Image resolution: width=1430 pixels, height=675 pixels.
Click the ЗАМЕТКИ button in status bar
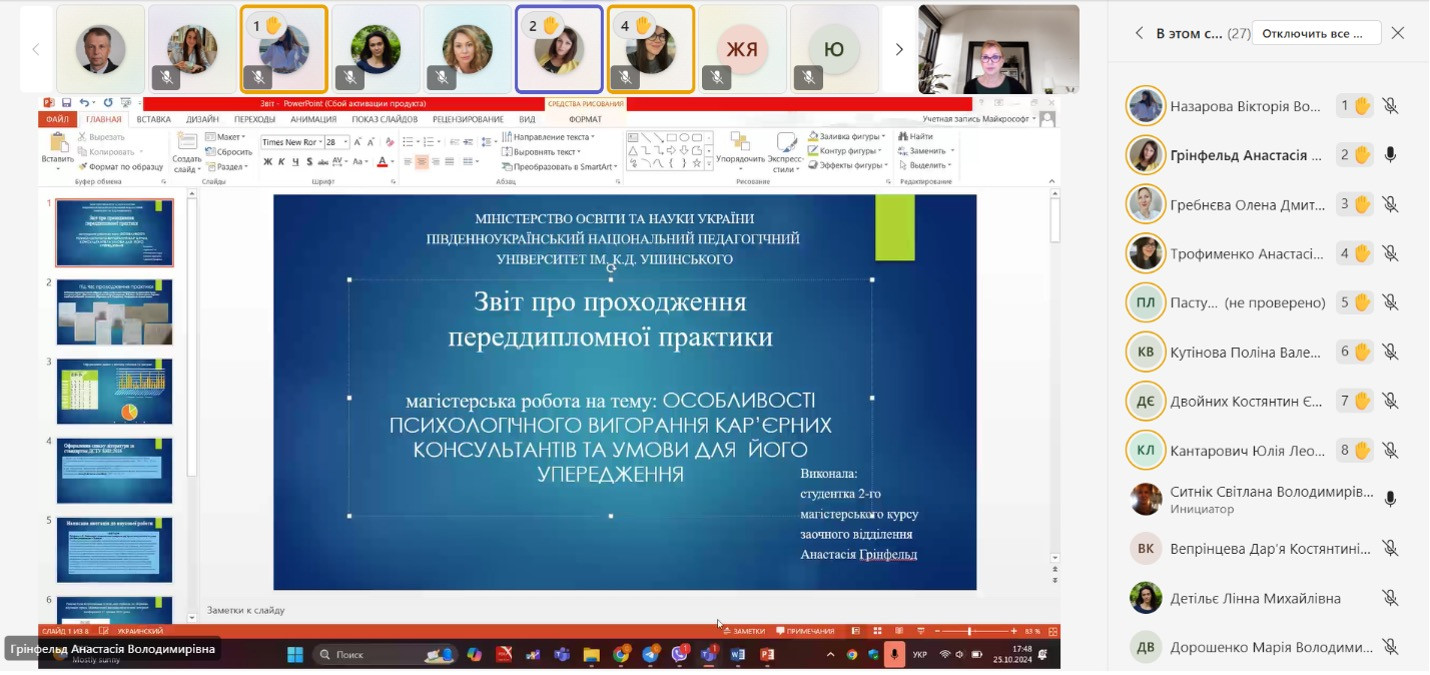[743, 631]
